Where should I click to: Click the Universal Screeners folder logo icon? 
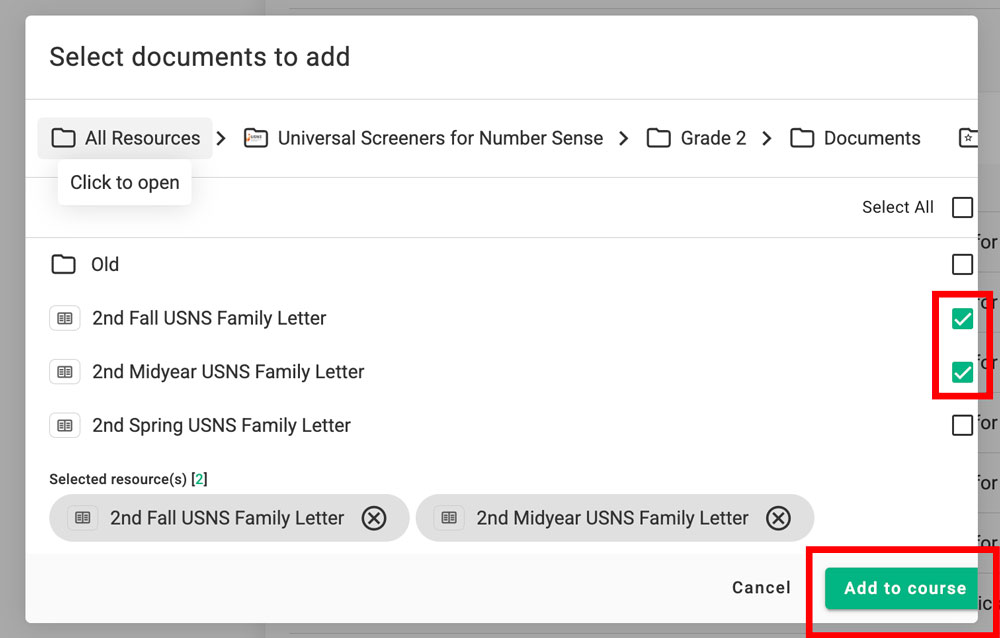pos(256,138)
